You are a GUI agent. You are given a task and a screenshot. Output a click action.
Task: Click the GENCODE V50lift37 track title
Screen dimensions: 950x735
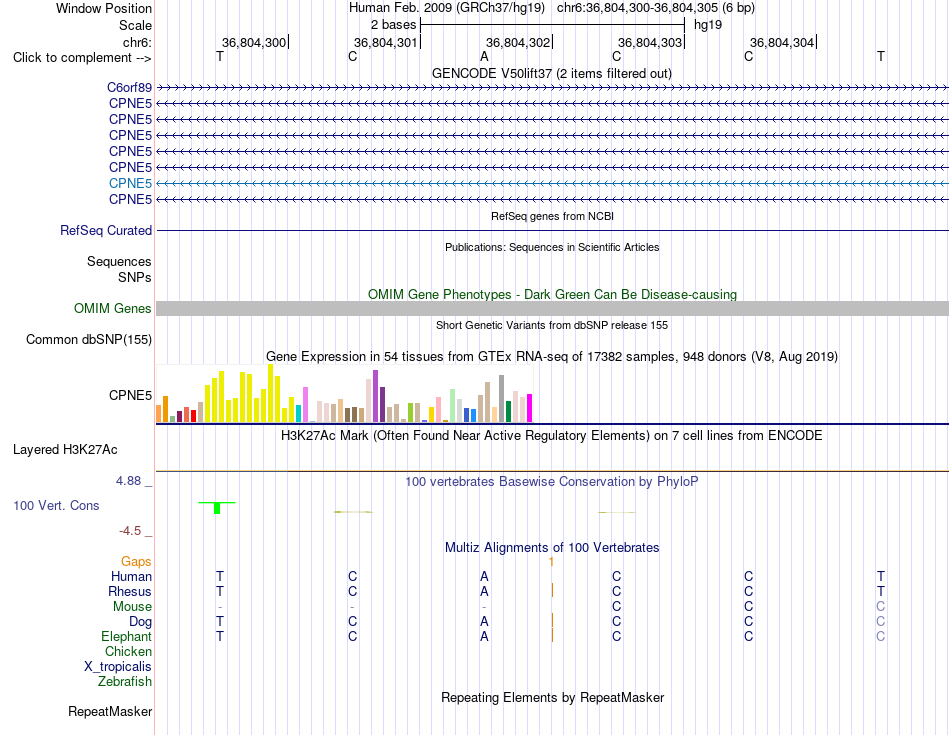pyautogui.click(x=552, y=74)
